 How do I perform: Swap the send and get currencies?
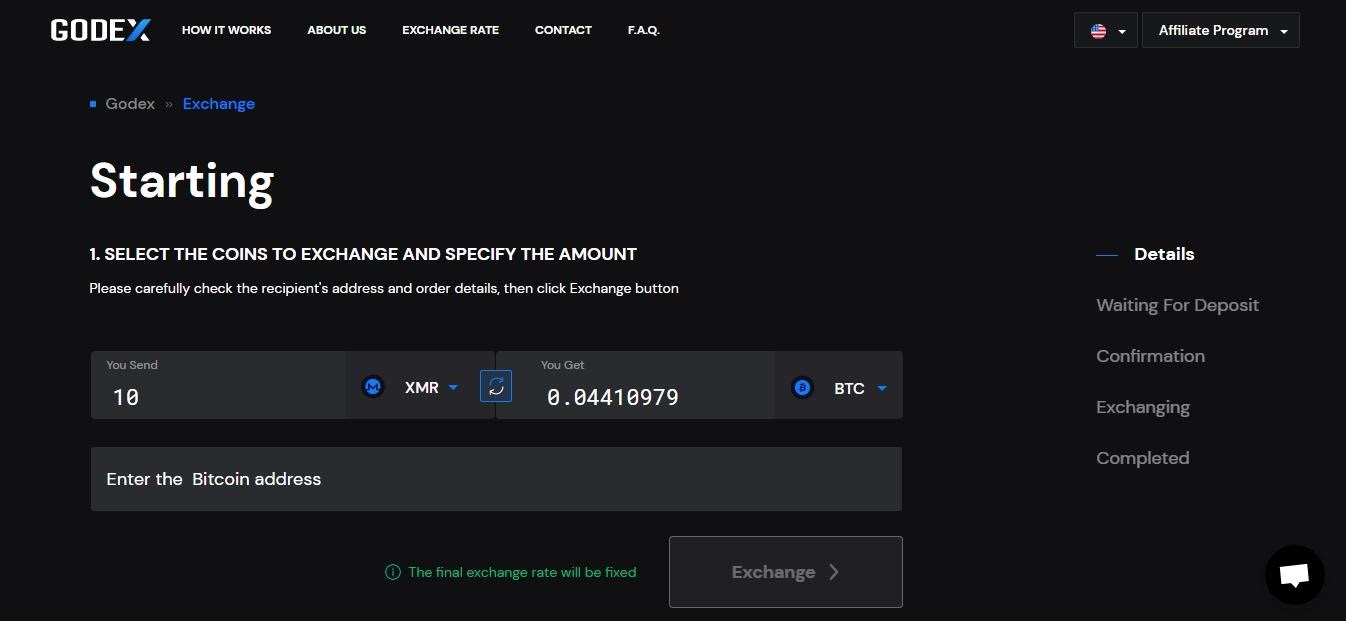(496, 386)
